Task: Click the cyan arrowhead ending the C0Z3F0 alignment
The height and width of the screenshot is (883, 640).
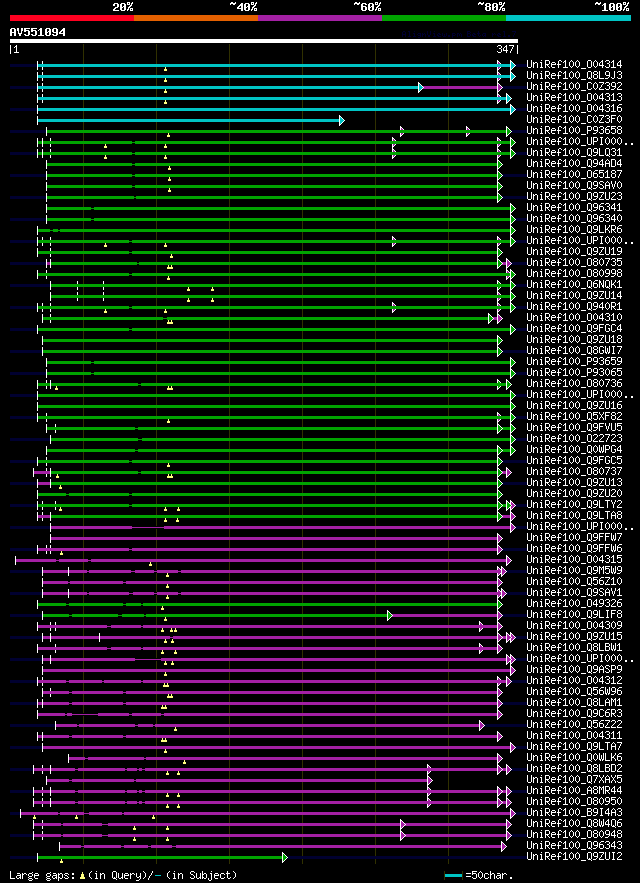Action: [341, 121]
